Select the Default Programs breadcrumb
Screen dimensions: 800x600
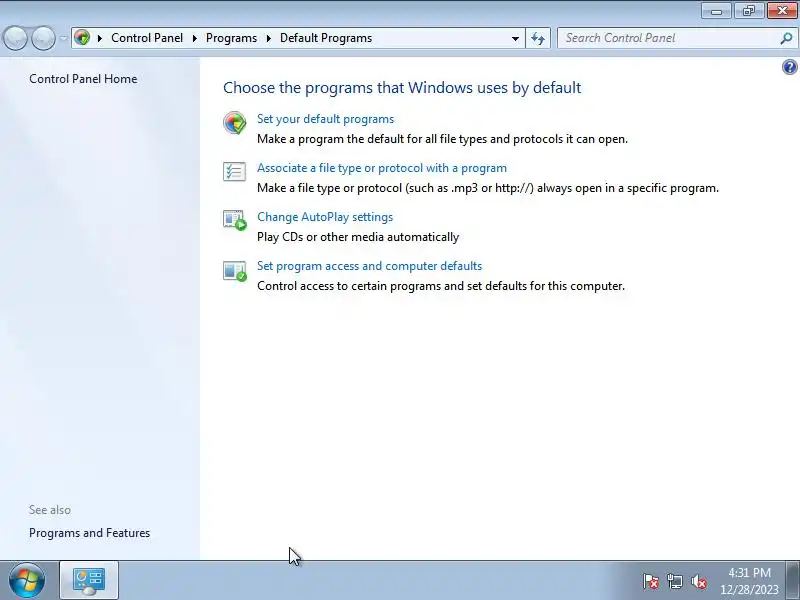(326, 38)
